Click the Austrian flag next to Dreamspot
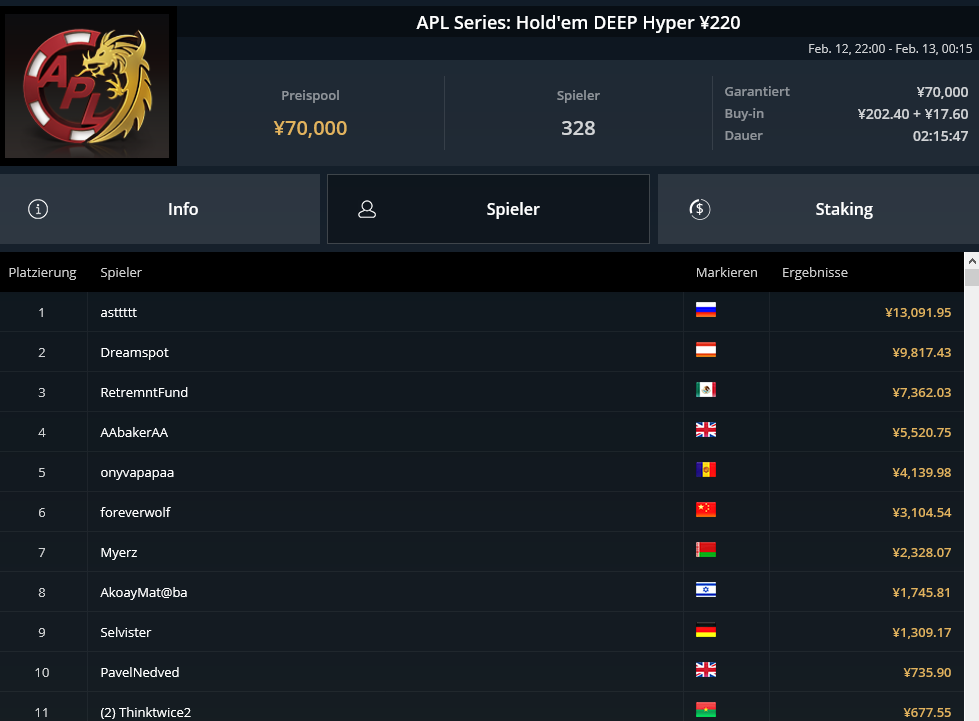The image size is (979, 721). pos(706,350)
